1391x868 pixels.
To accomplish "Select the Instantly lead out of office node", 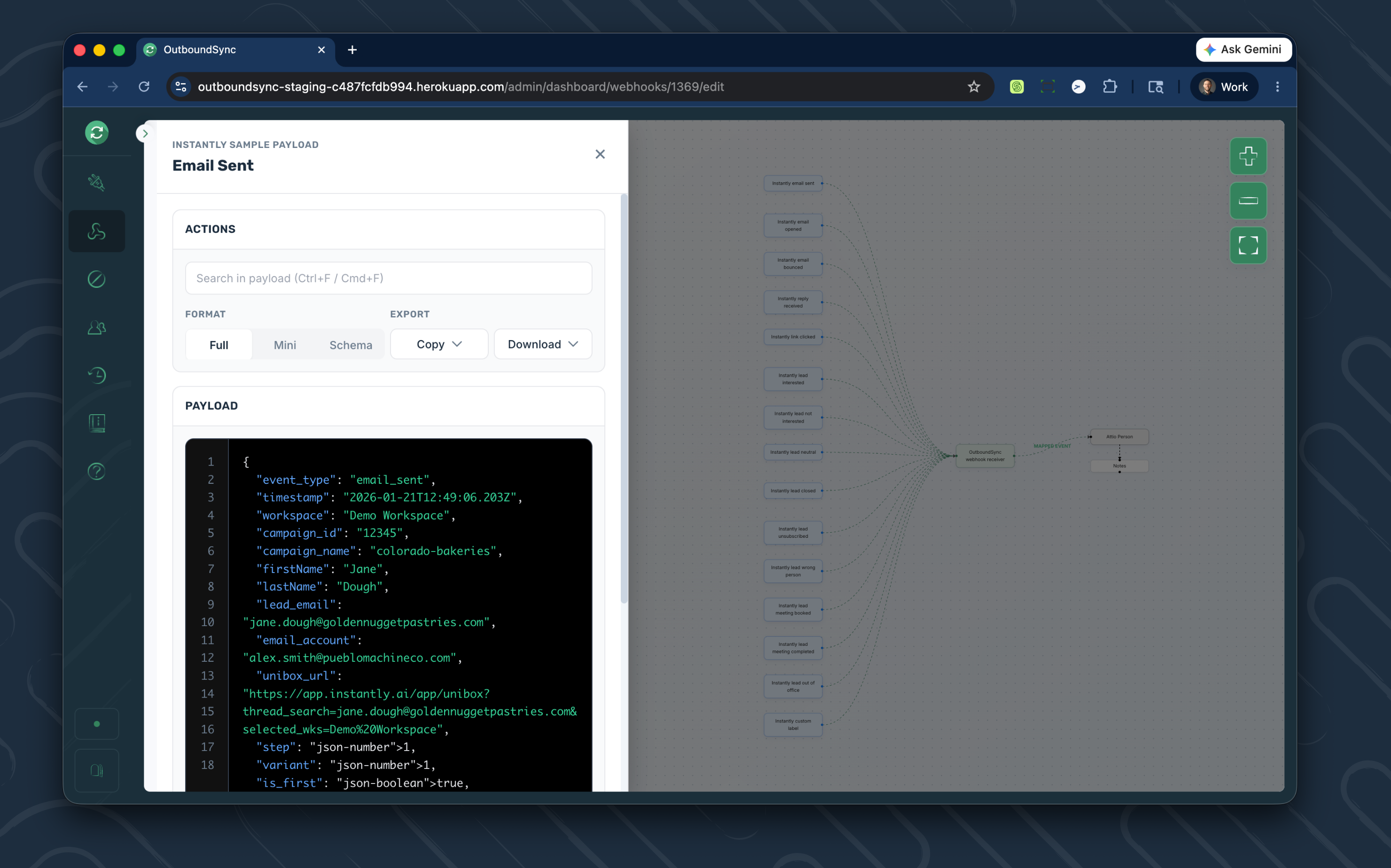I will coord(793,687).
